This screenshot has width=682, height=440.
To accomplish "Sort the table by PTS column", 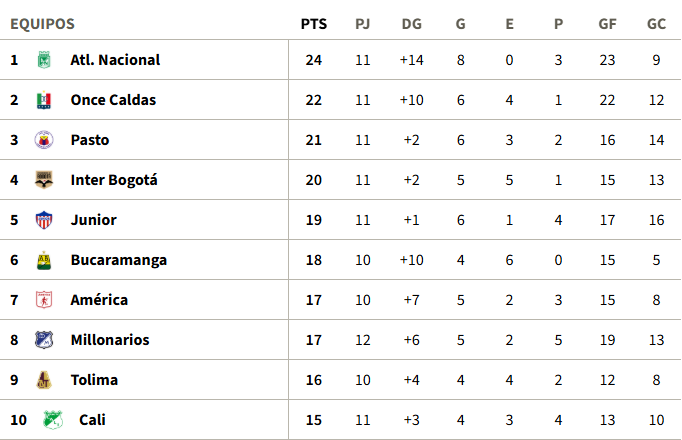I will pos(313,24).
